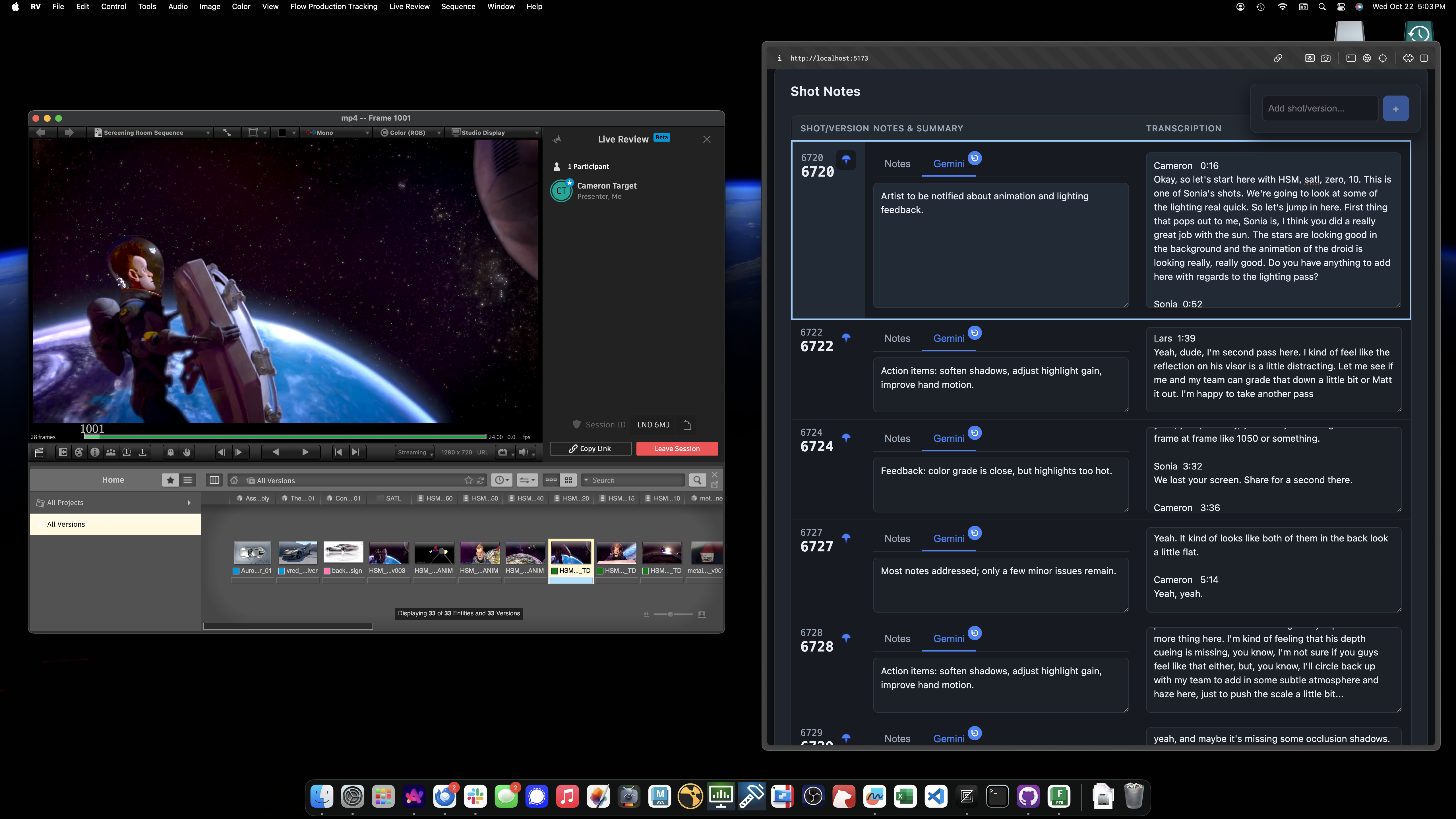This screenshot has height=819, width=1456.
Task: Click the color palette icon in toolbar
Action: click(79, 452)
